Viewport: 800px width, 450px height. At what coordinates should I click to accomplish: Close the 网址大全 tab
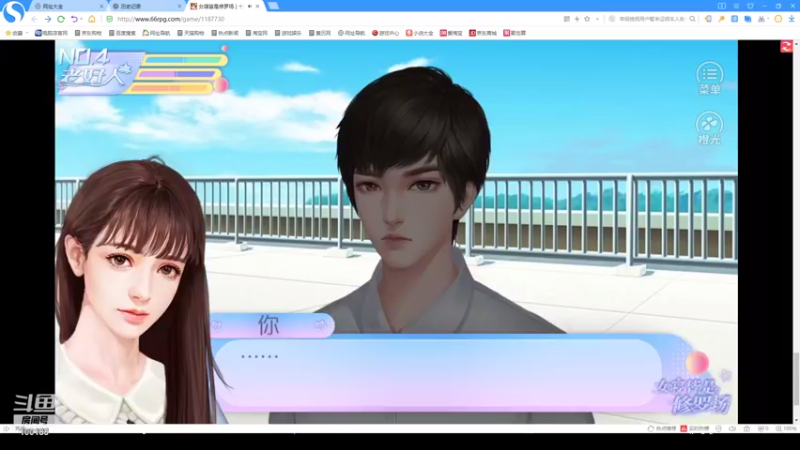102,6
